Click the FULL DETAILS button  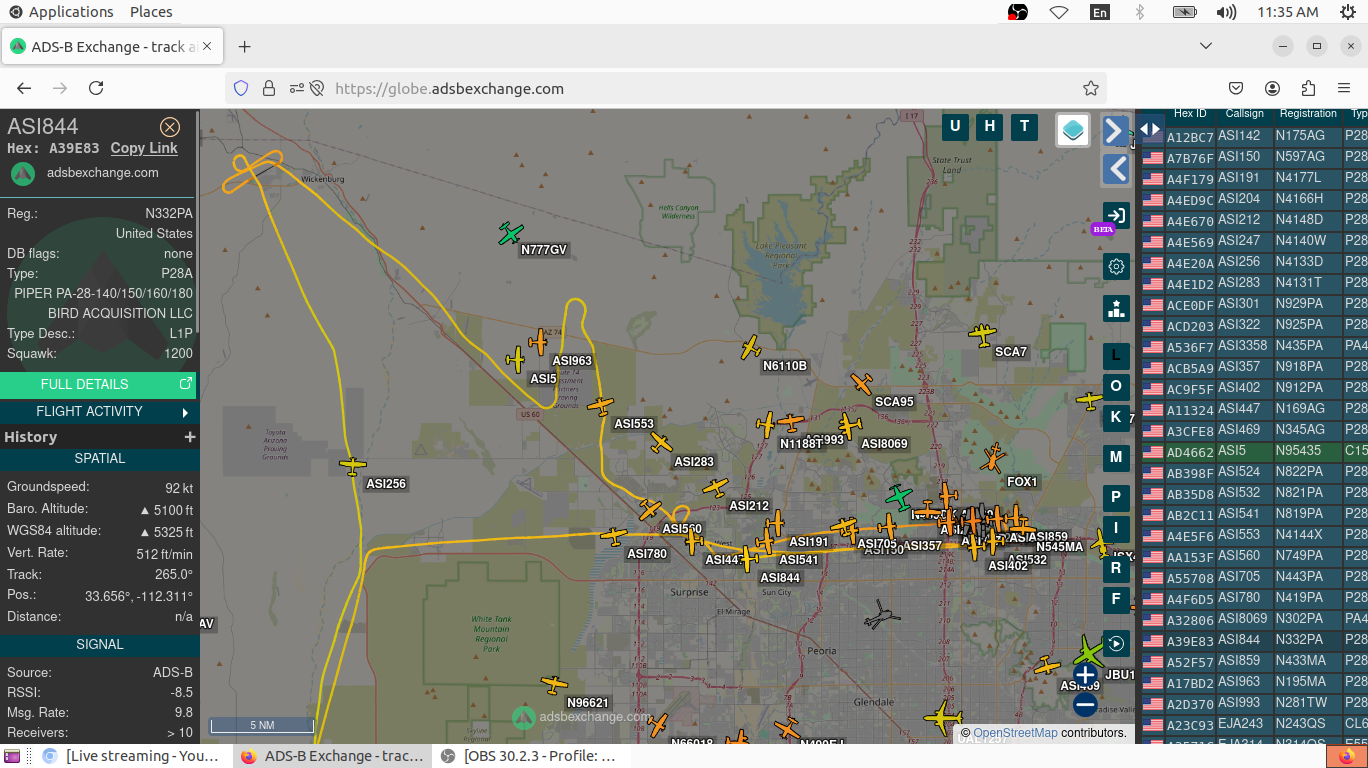pyautogui.click(x=98, y=384)
